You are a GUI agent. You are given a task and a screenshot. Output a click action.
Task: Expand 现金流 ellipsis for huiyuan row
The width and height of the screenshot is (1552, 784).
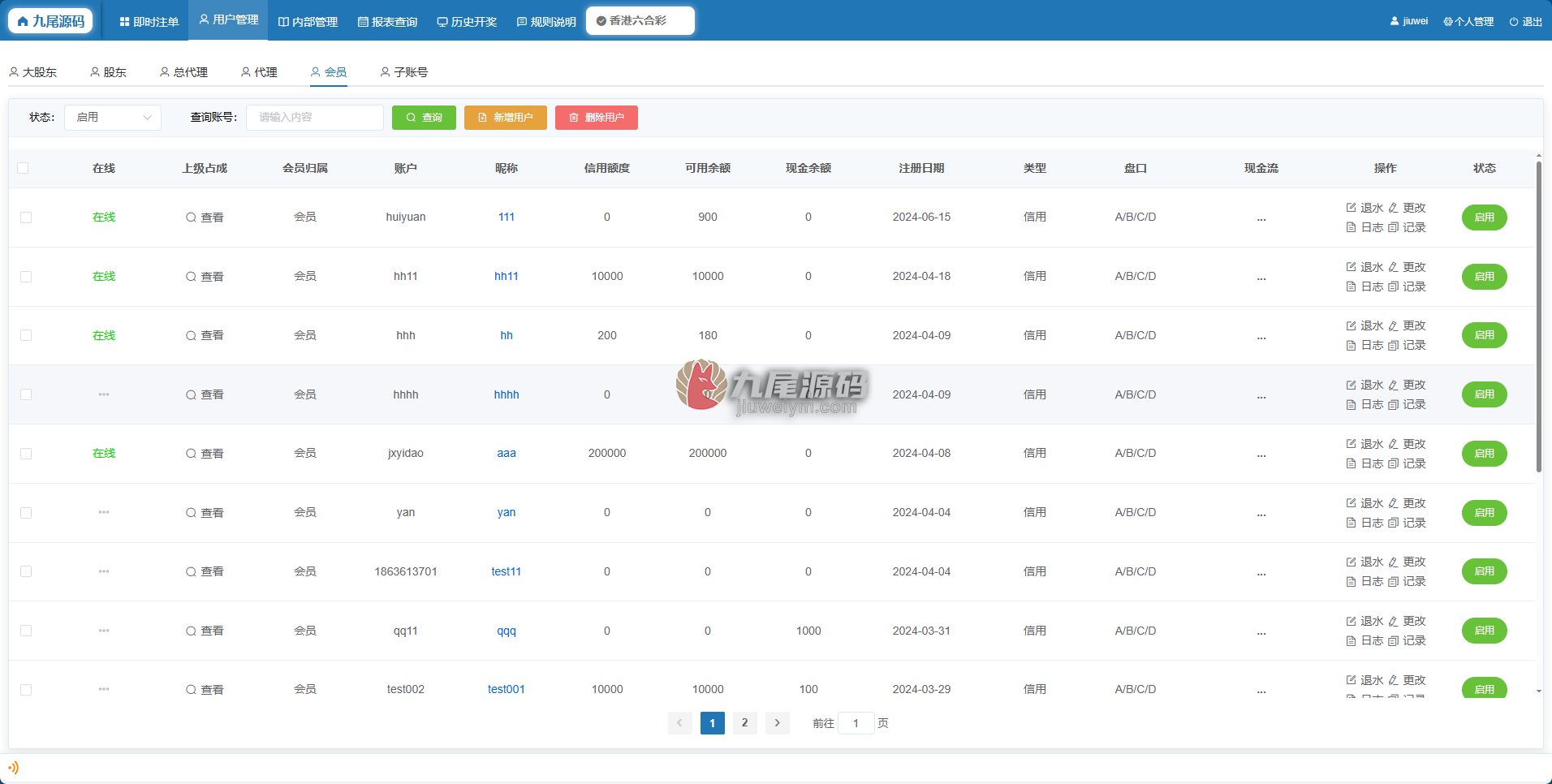[1261, 218]
